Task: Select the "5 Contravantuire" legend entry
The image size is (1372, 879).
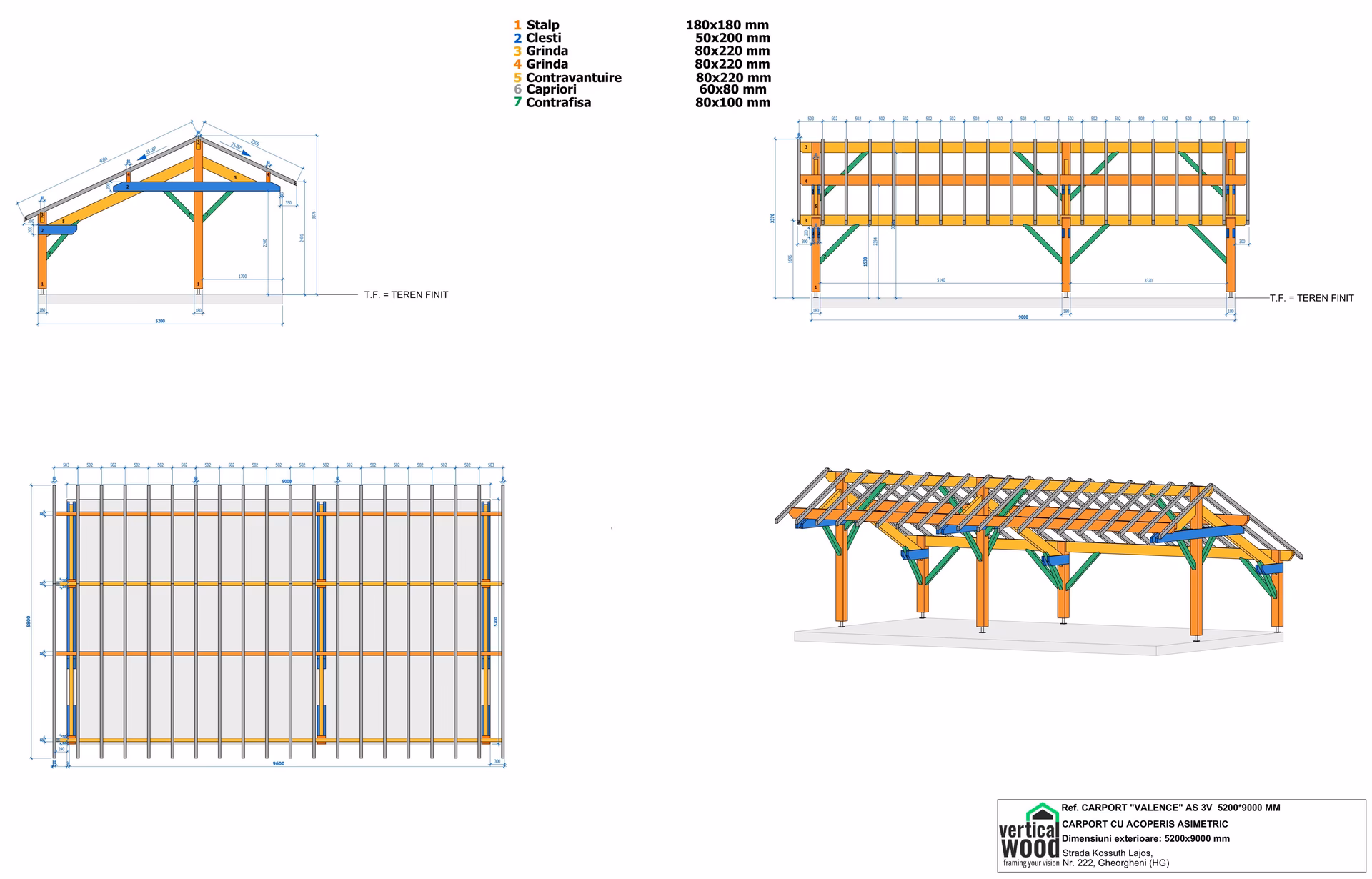Action: click(567, 77)
